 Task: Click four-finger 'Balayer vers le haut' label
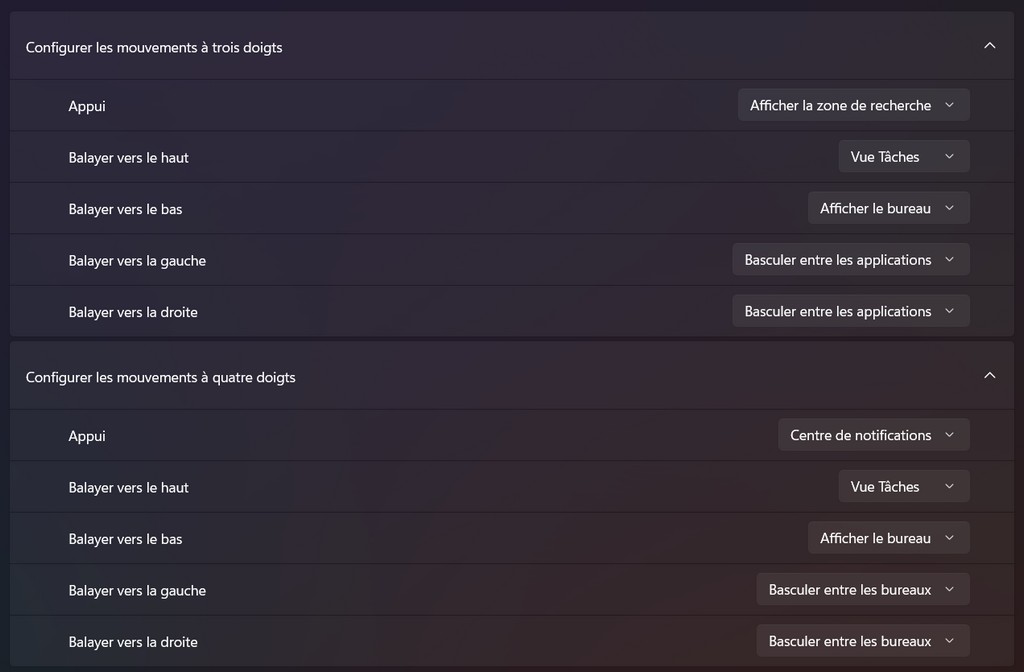pos(128,488)
